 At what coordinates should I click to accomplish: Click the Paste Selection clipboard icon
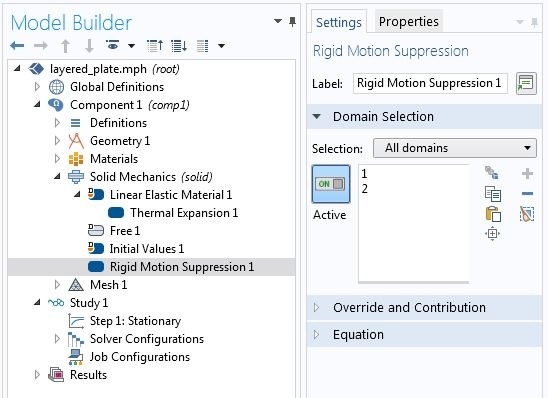point(493,214)
